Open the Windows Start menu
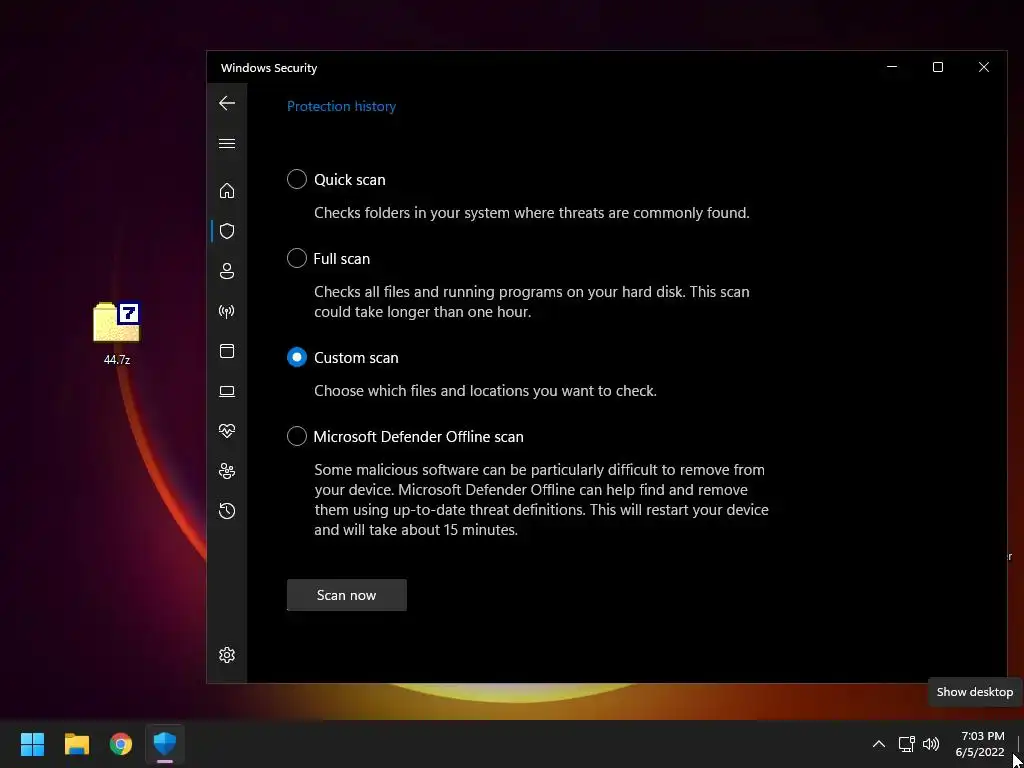The height and width of the screenshot is (768, 1024). click(32, 744)
